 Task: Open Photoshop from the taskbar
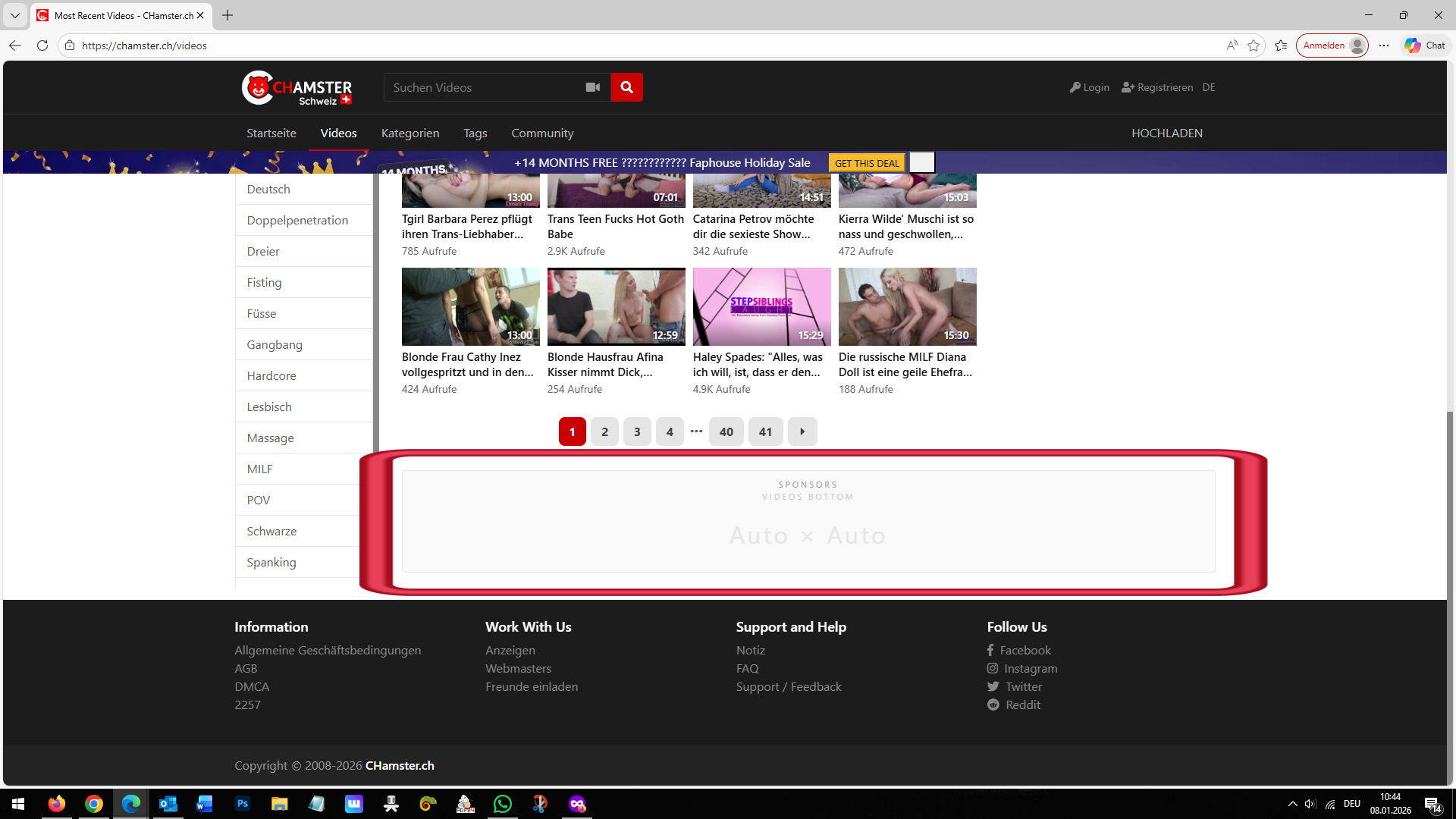click(243, 804)
